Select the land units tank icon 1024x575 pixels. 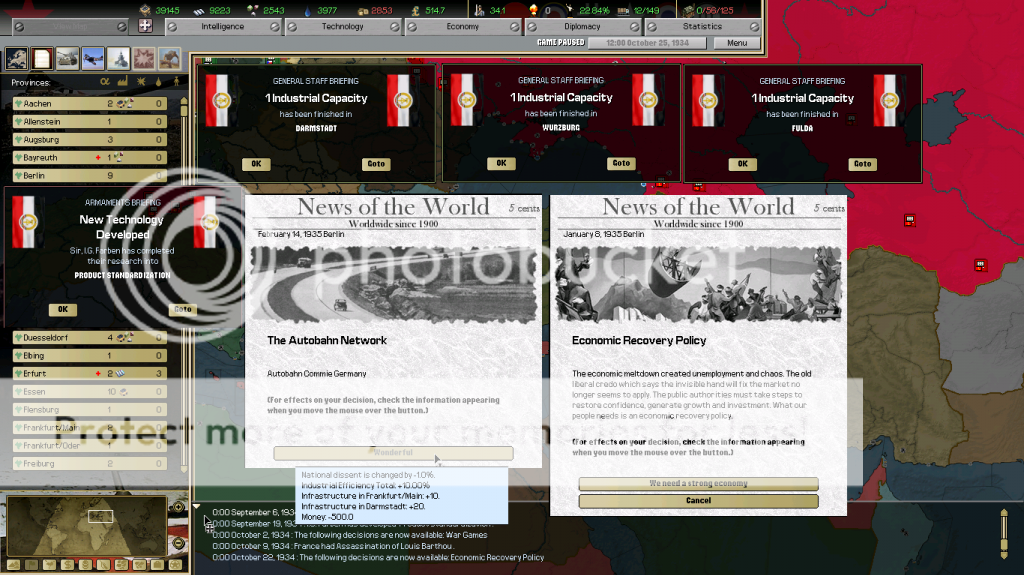pos(67,59)
